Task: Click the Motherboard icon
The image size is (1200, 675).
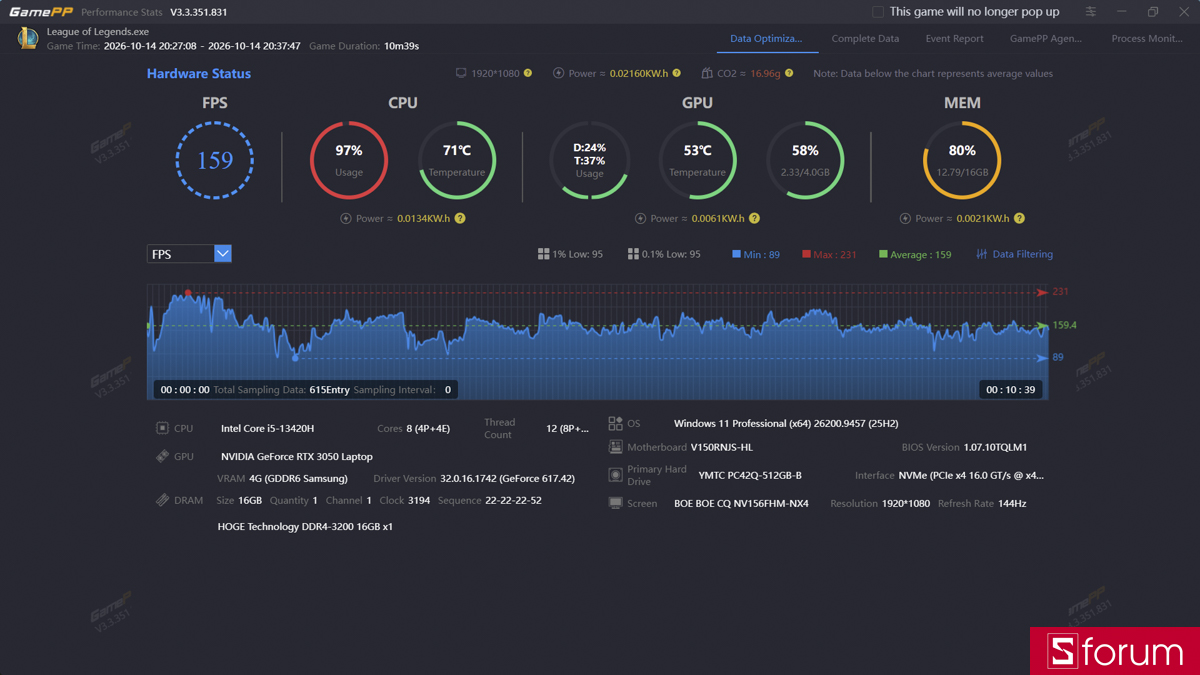Action: [615, 447]
